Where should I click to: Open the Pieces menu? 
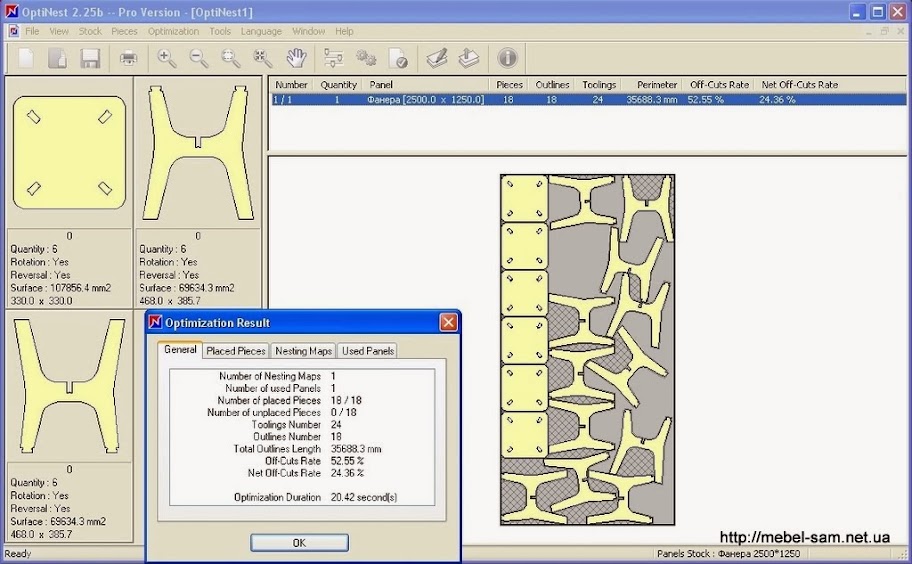(124, 31)
